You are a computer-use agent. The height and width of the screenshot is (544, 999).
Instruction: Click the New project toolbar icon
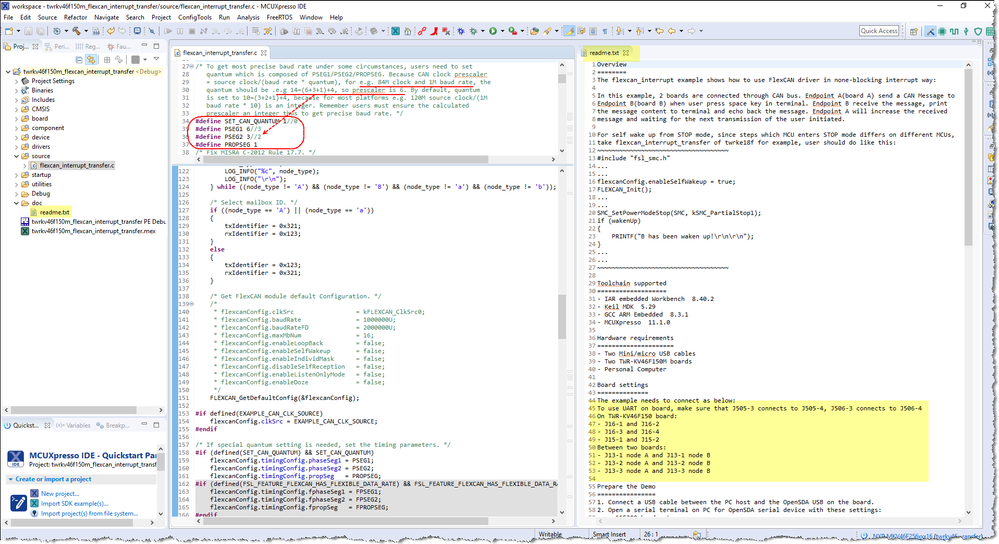point(9,31)
